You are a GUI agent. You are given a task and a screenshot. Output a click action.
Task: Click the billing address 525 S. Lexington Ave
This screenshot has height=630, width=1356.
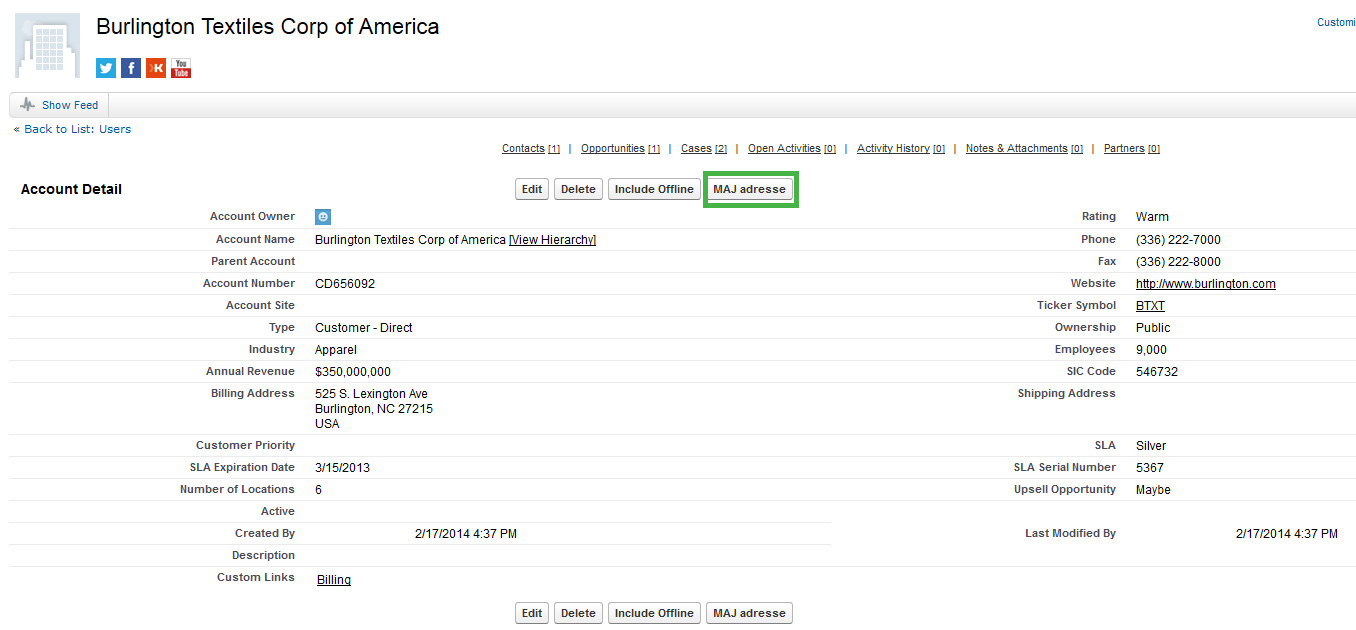click(x=371, y=394)
